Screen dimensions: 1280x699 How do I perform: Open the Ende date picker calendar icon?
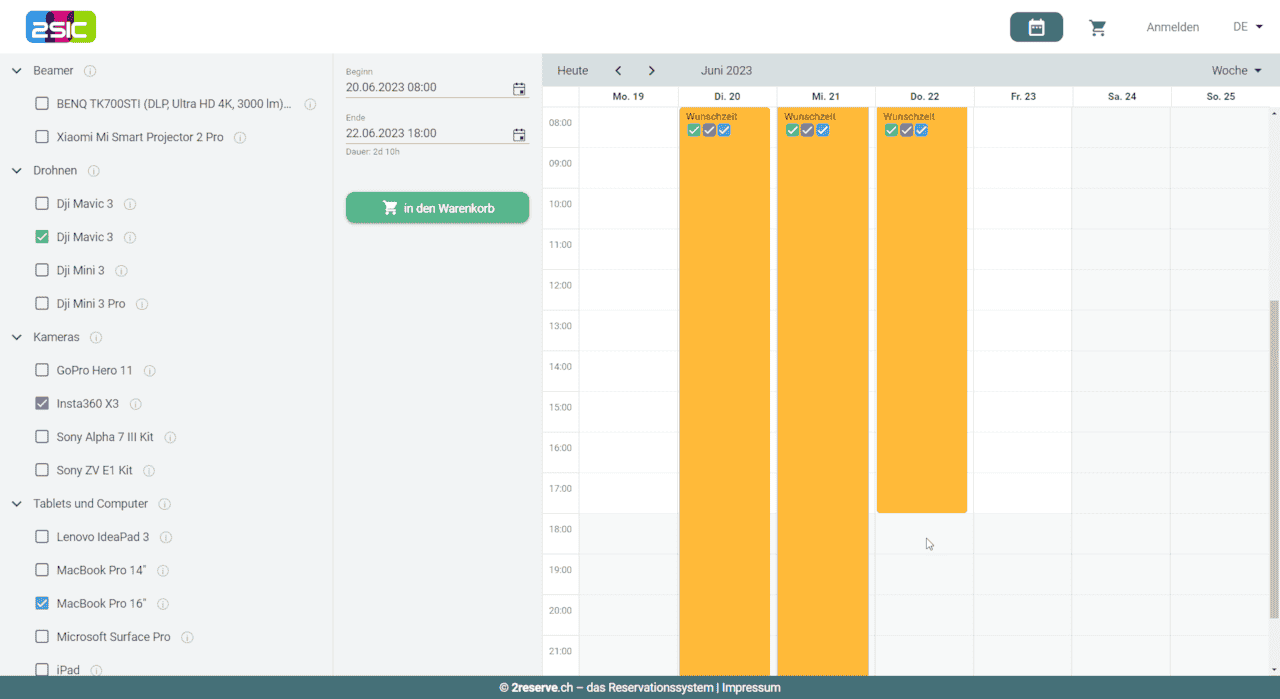pyautogui.click(x=519, y=135)
